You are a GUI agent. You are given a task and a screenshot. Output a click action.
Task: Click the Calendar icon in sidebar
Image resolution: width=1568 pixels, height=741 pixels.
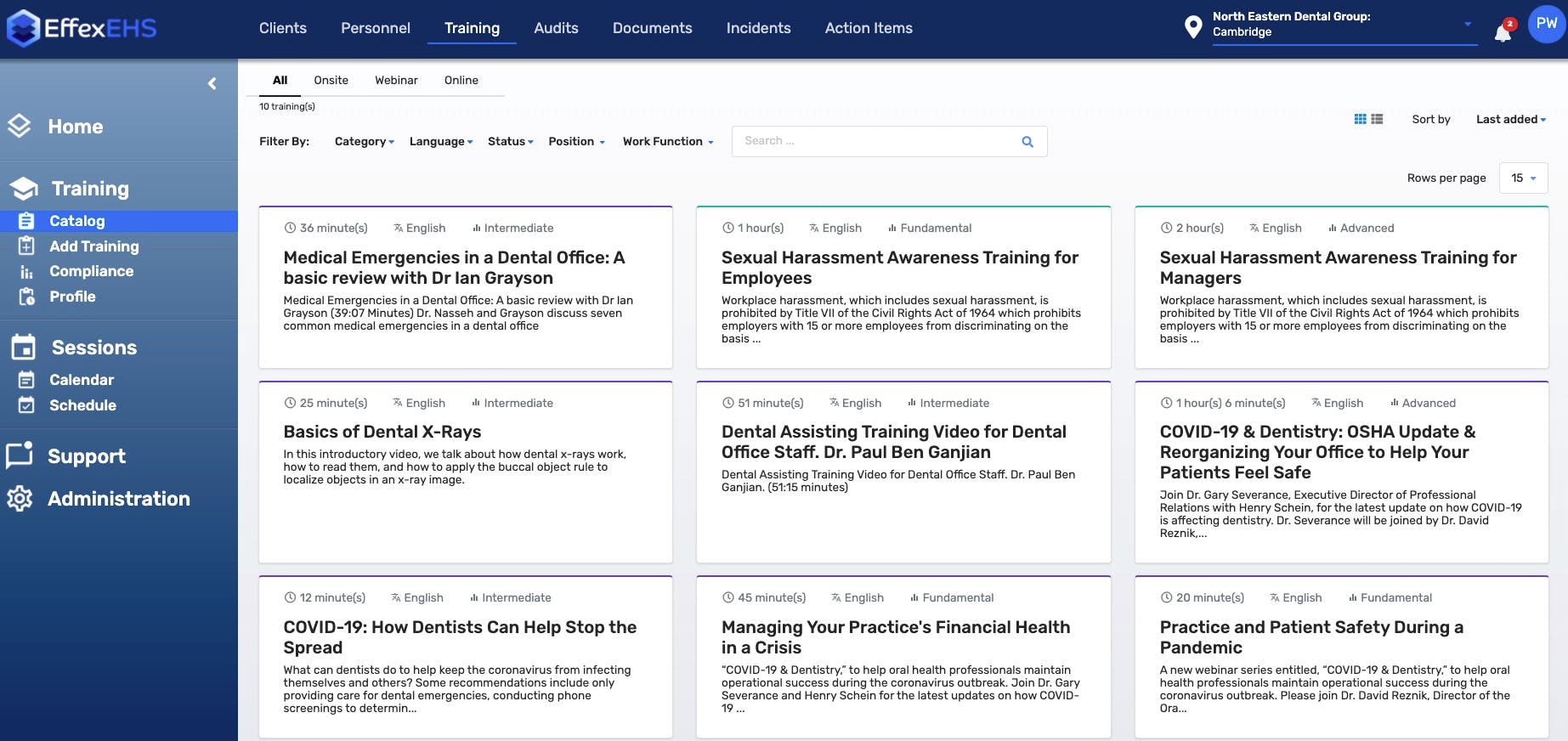point(26,380)
